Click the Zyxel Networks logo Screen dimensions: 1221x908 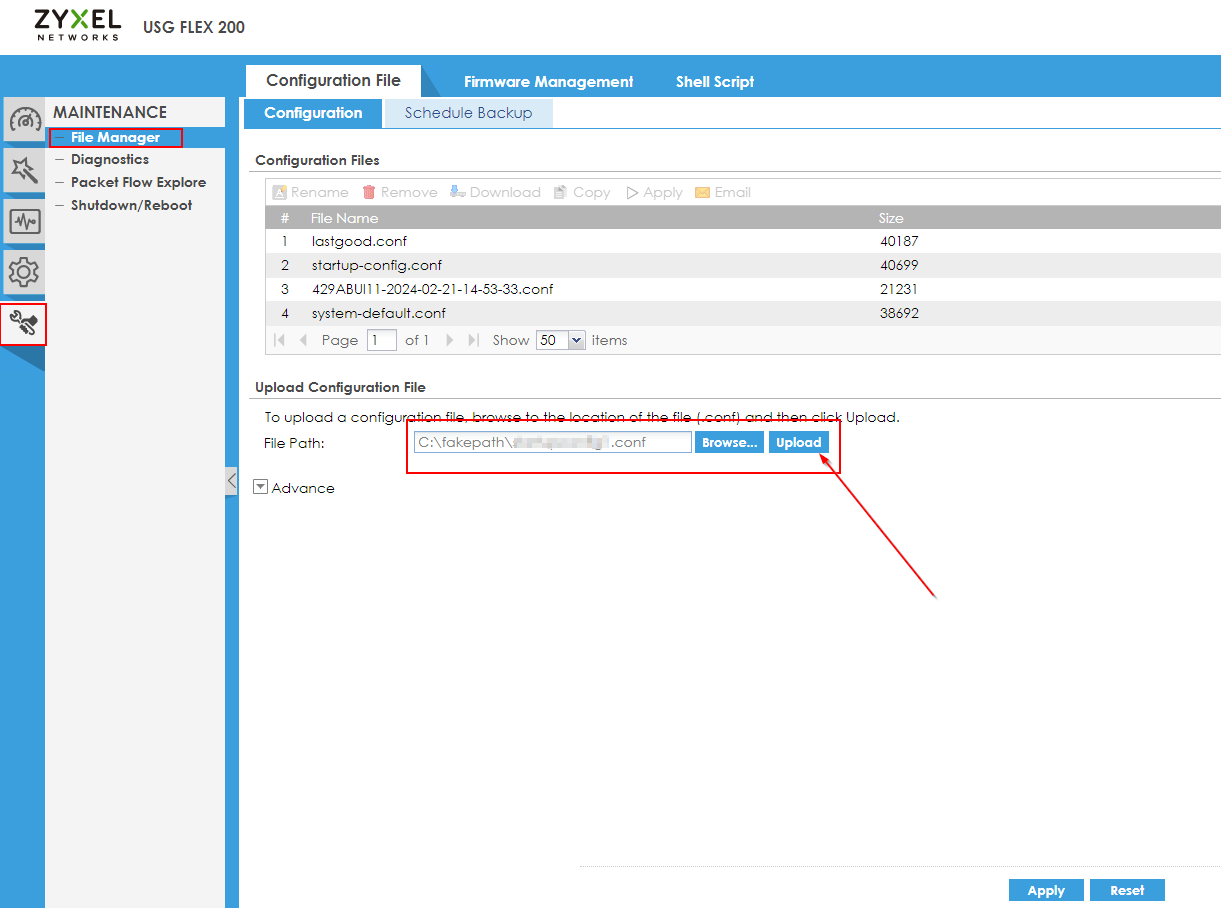[77, 25]
